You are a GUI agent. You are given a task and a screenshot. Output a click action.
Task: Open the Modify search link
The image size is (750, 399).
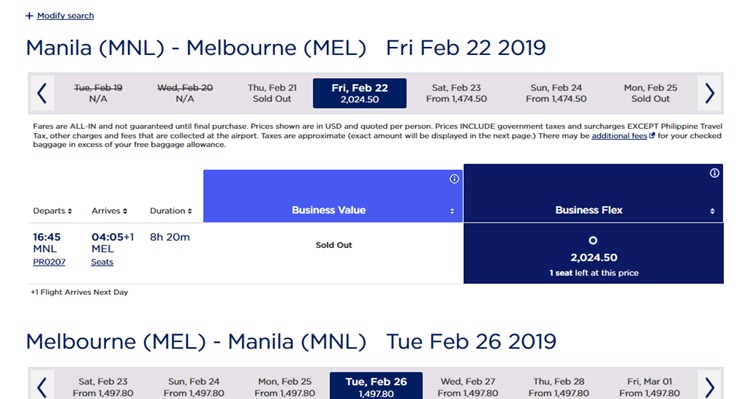click(66, 16)
